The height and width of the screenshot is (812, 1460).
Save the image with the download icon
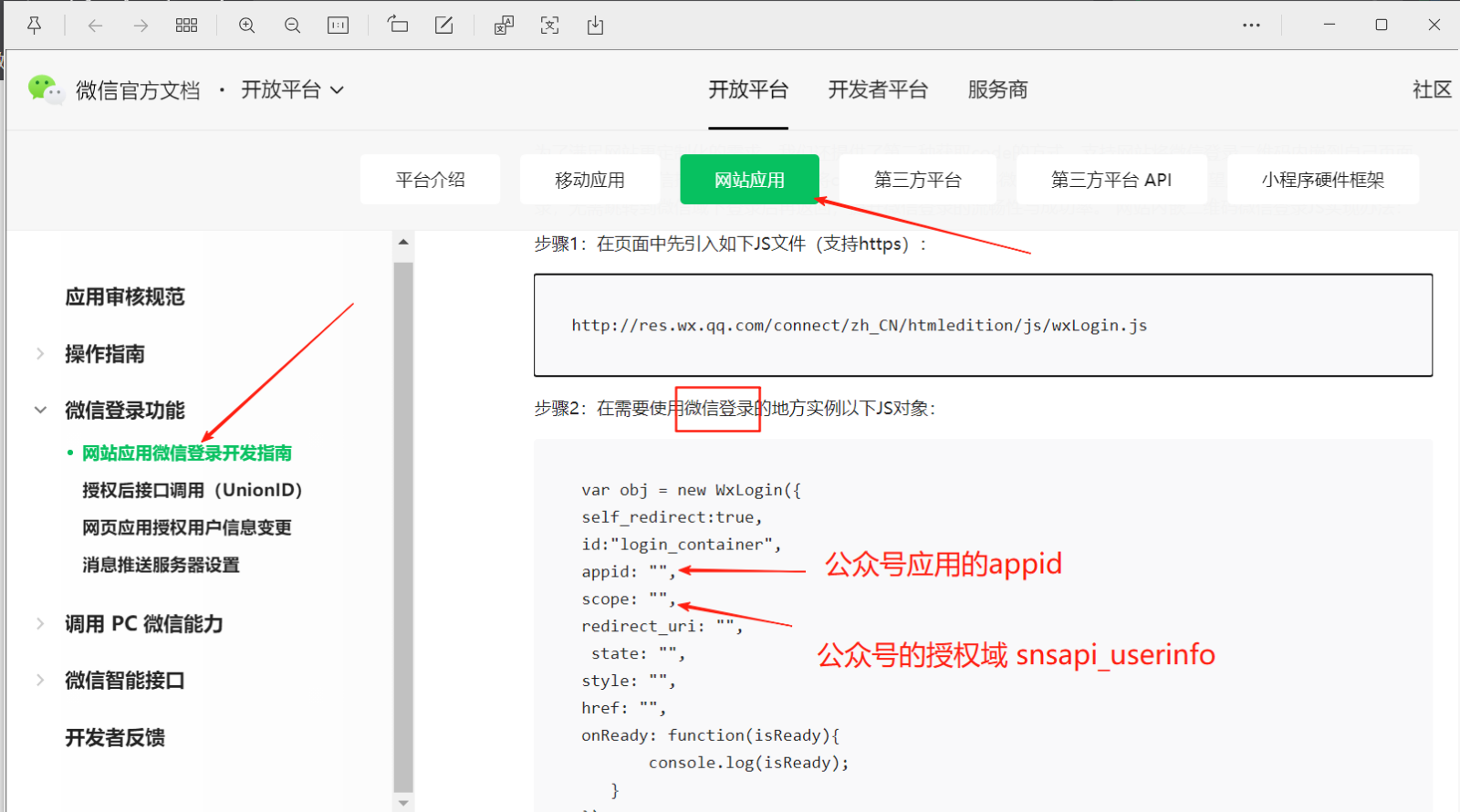(x=595, y=26)
